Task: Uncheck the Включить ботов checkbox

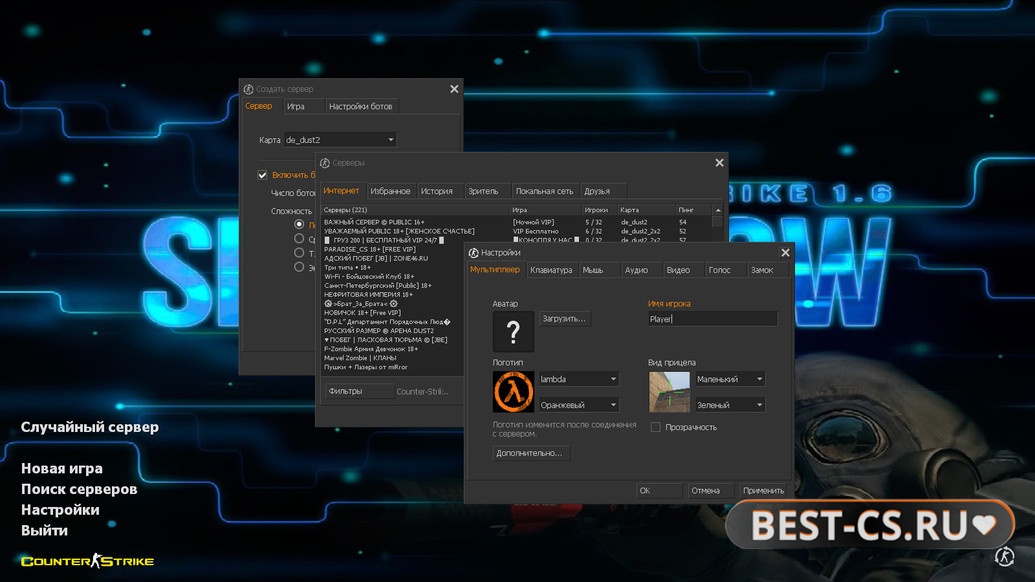Action: click(x=262, y=175)
